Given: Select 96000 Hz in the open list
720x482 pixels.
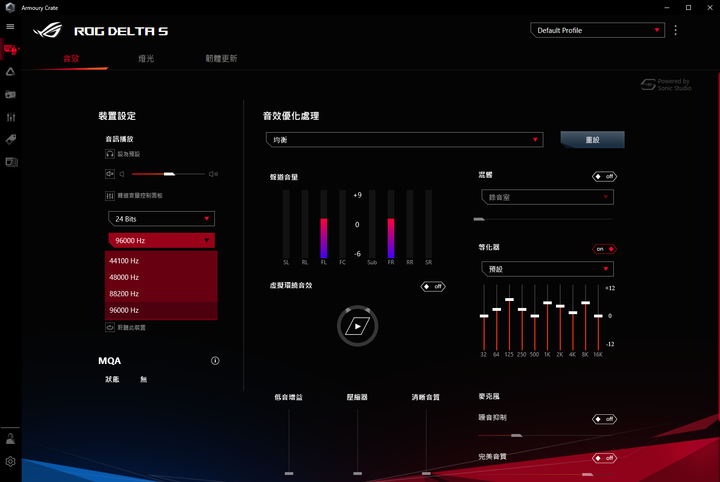Looking at the screenshot, I should coord(161,310).
